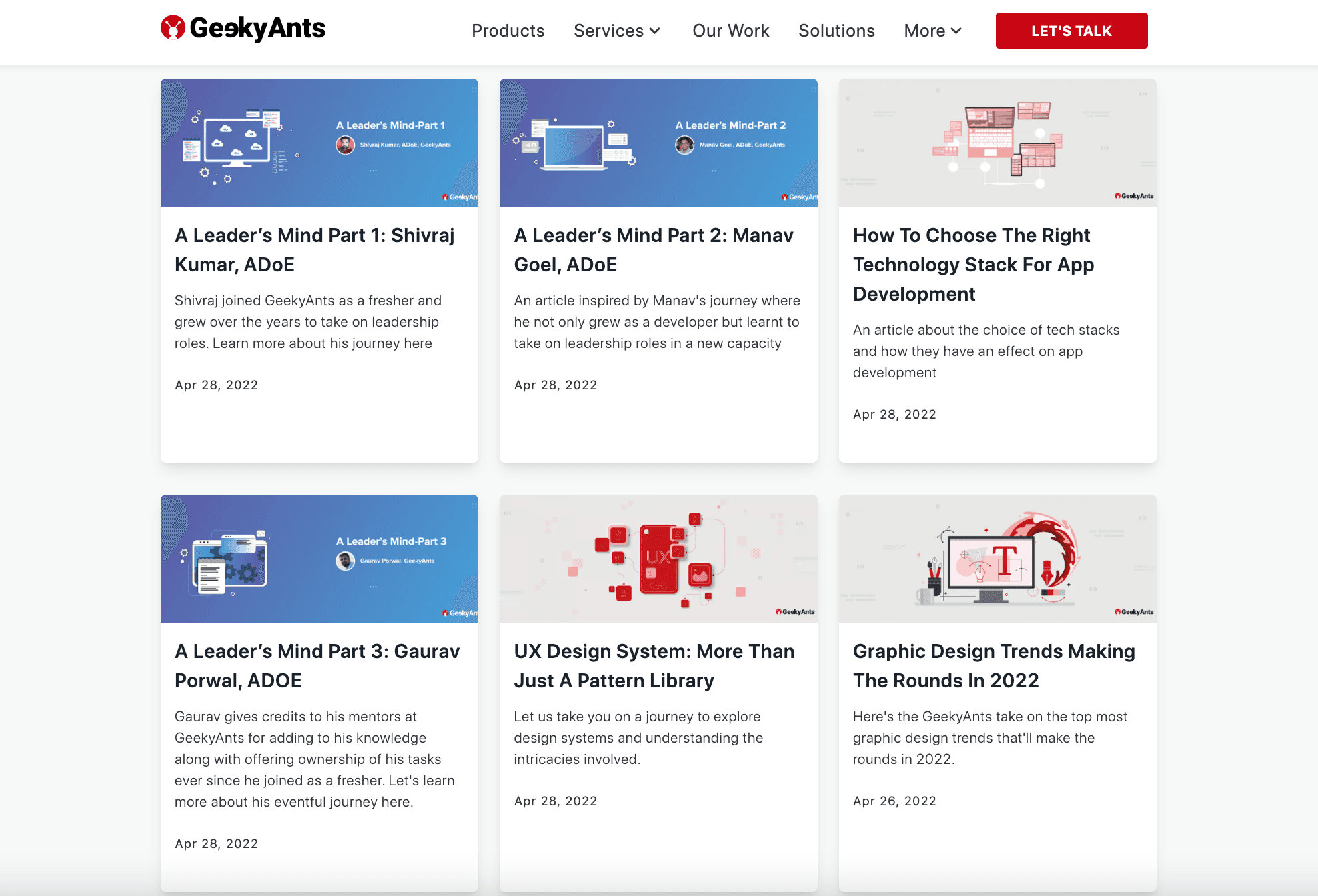This screenshot has width=1318, height=896.
Task: Open article title about Manav Goel, ADoE
Action: (653, 250)
